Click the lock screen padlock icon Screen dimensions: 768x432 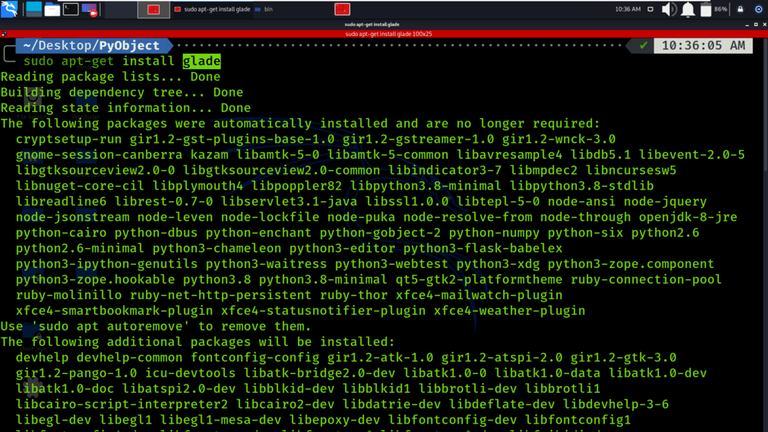click(740, 9)
